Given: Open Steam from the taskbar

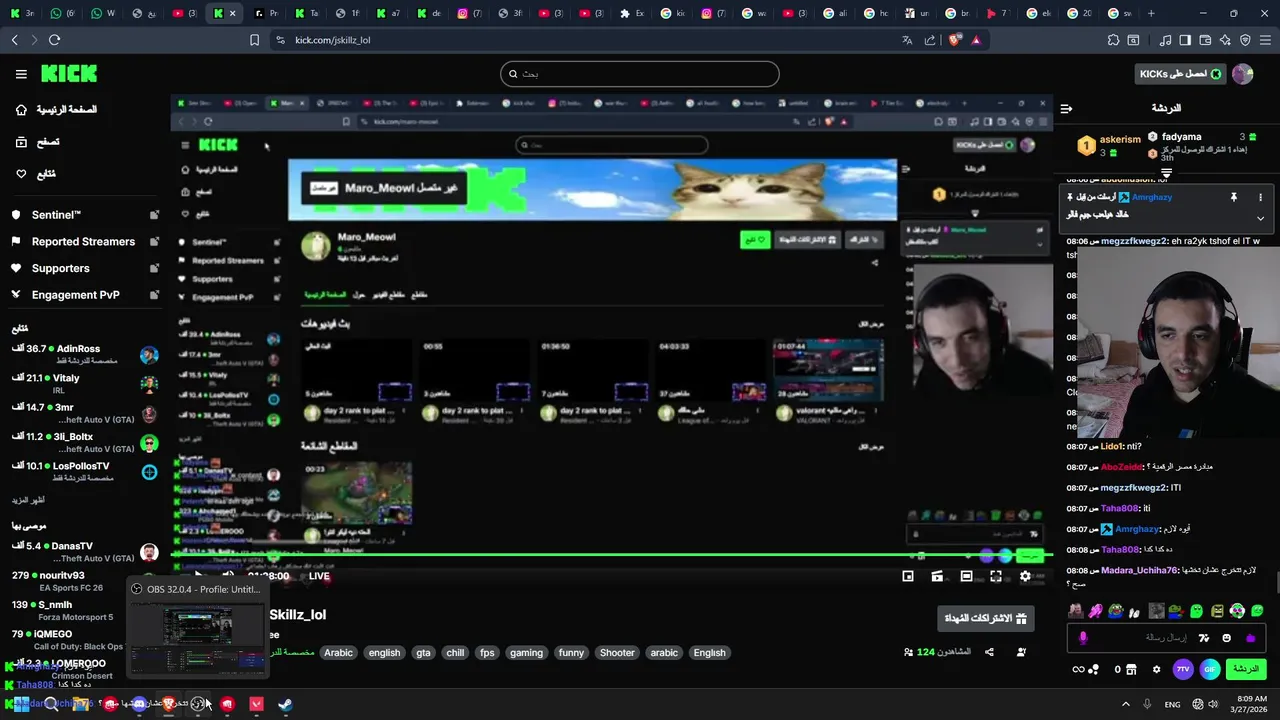Looking at the screenshot, I should coord(285,704).
